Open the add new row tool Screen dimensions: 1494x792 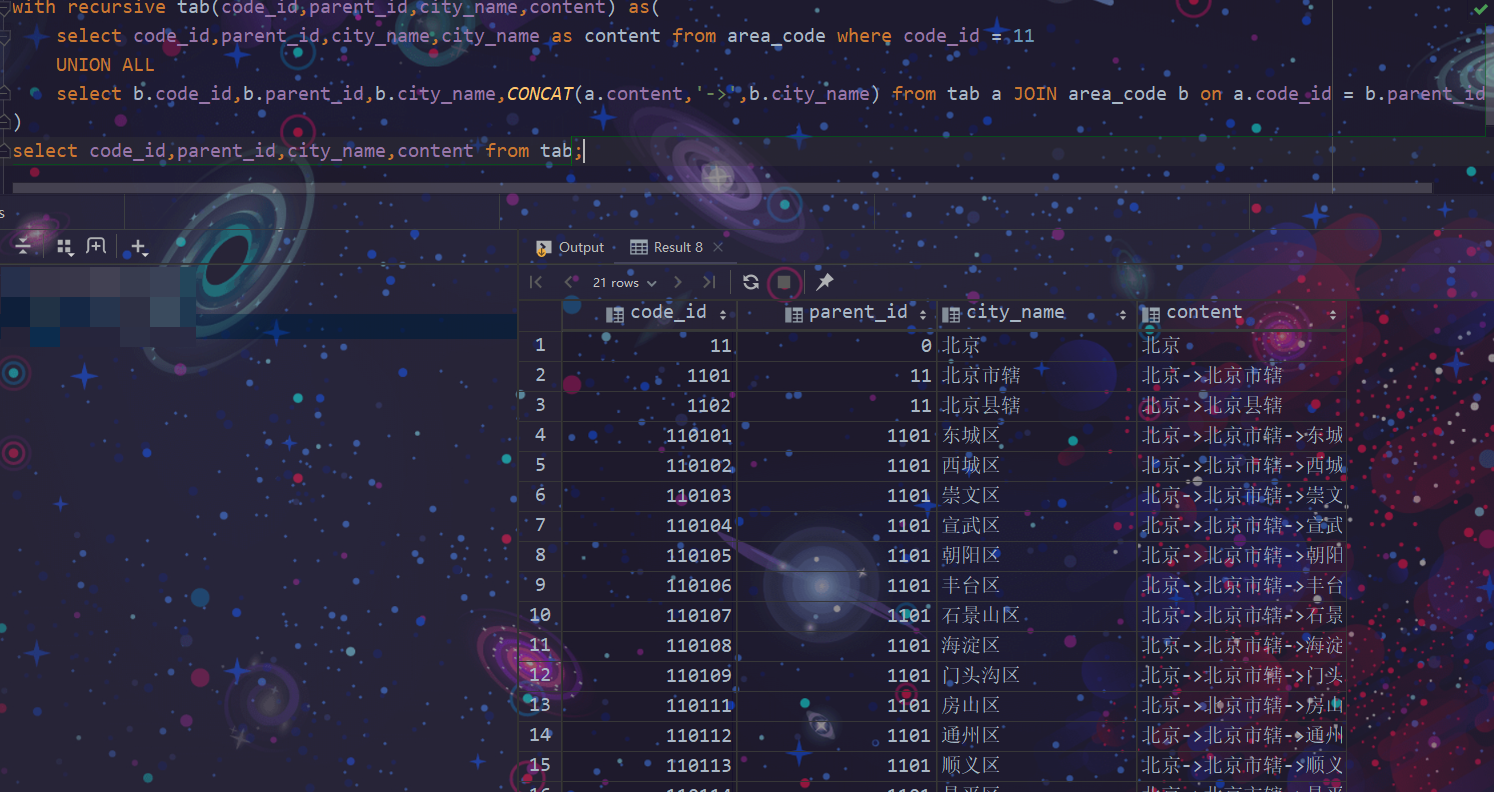(137, 246)
